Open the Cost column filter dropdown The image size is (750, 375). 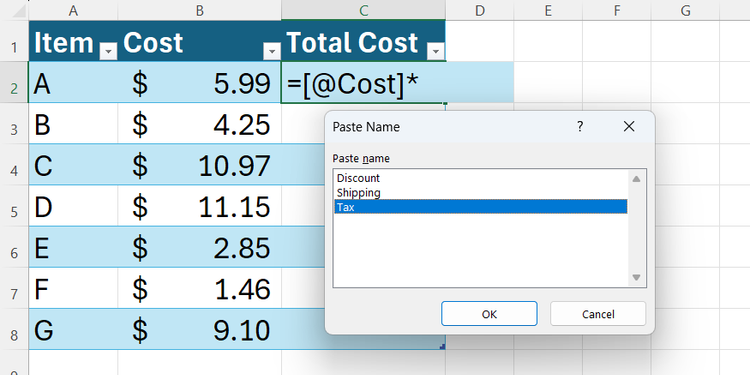point(272,51)
